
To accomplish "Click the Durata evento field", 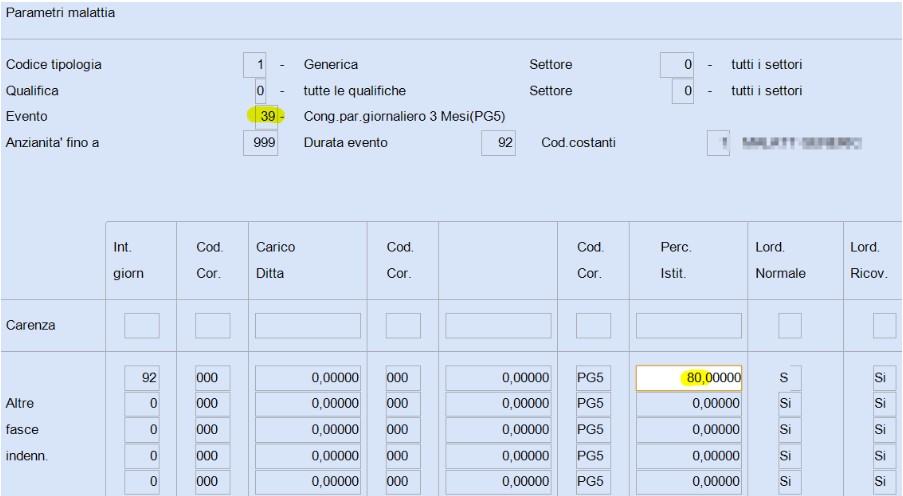I will pyautogui.click(x=499, y=142).
